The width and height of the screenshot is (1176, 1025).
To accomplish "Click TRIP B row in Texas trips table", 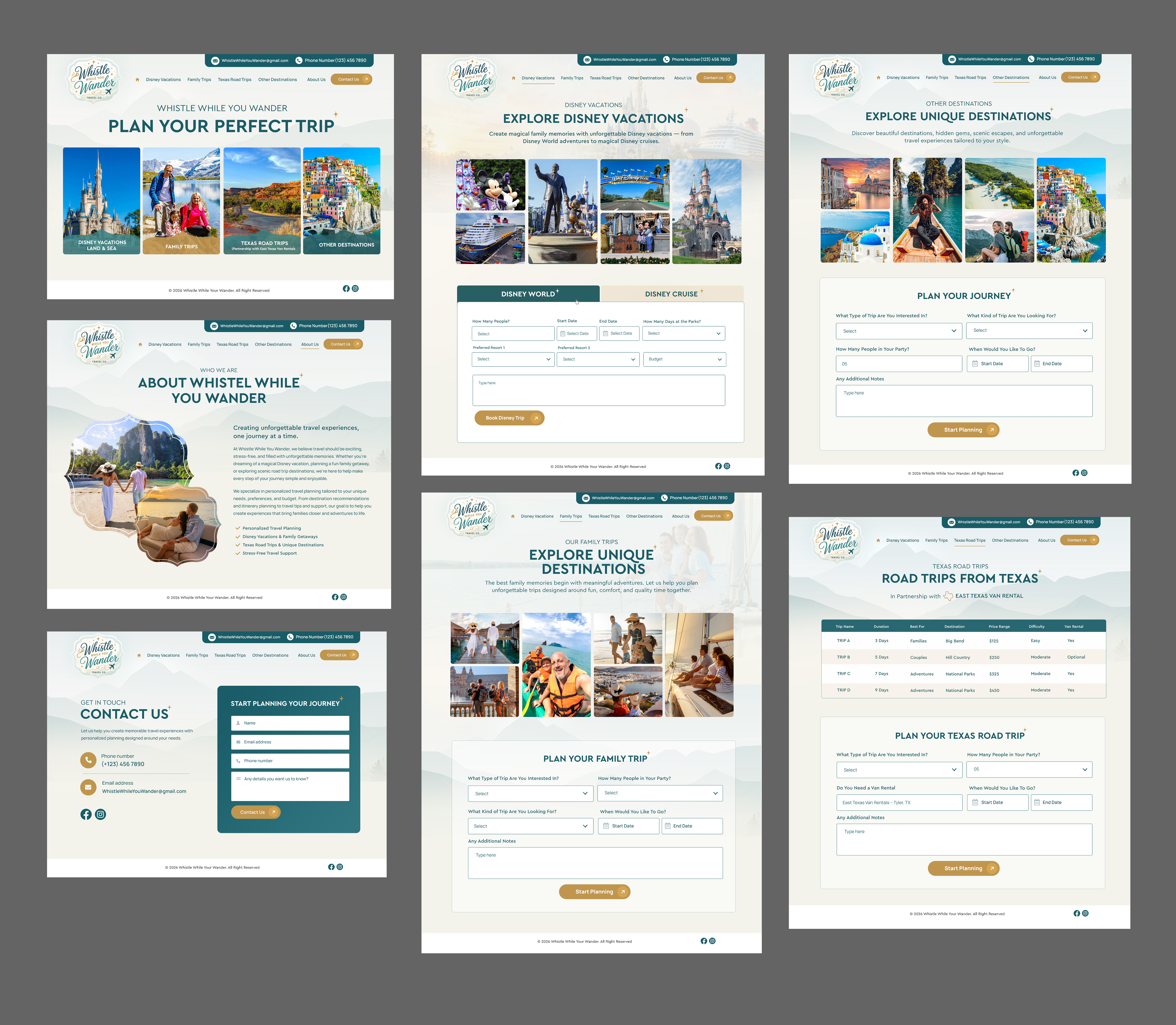I will point(964,657).
